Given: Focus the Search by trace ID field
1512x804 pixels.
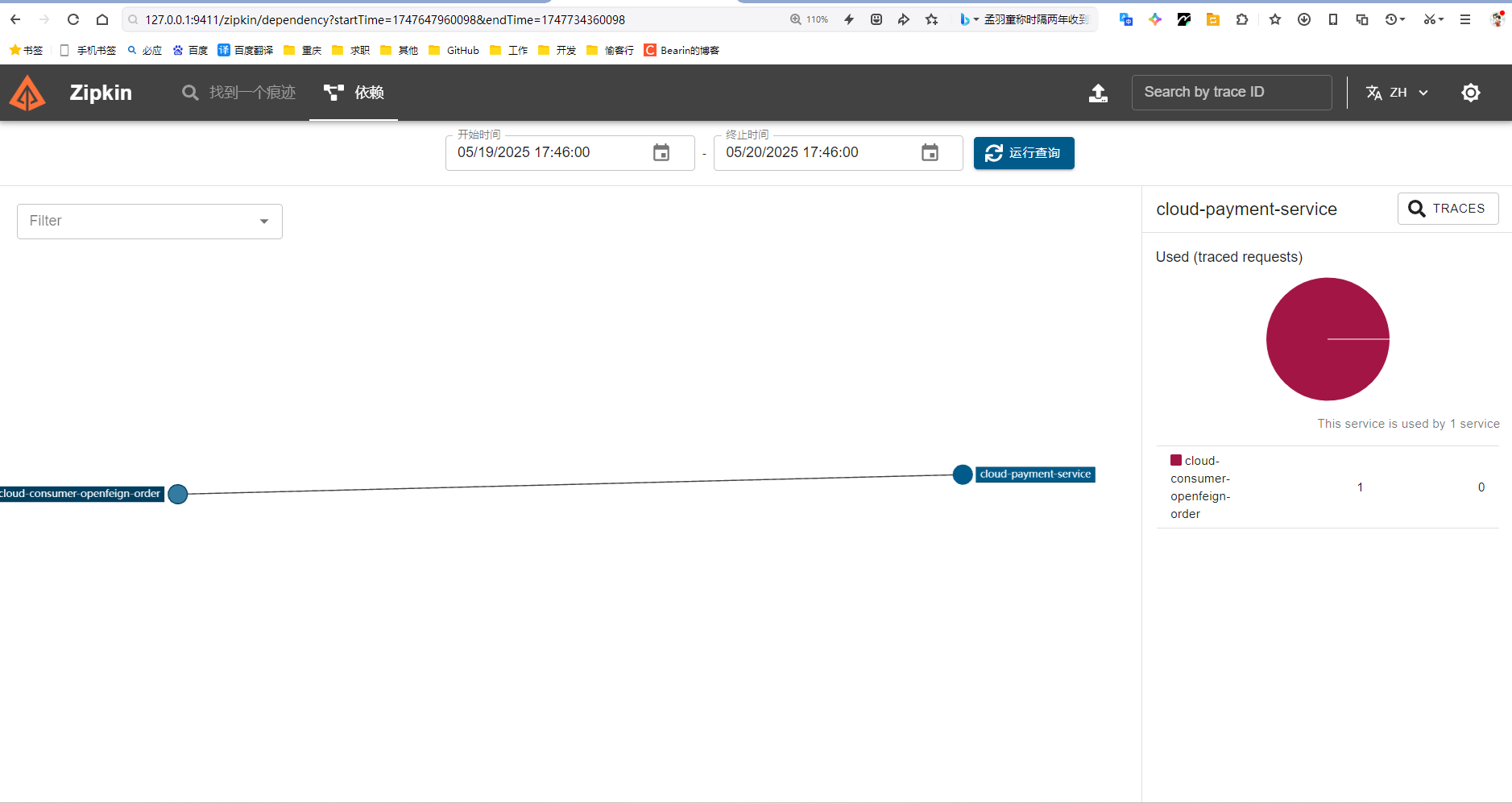Looking at the screenshot, I should pyautogui.click(x=1231, y=93).
